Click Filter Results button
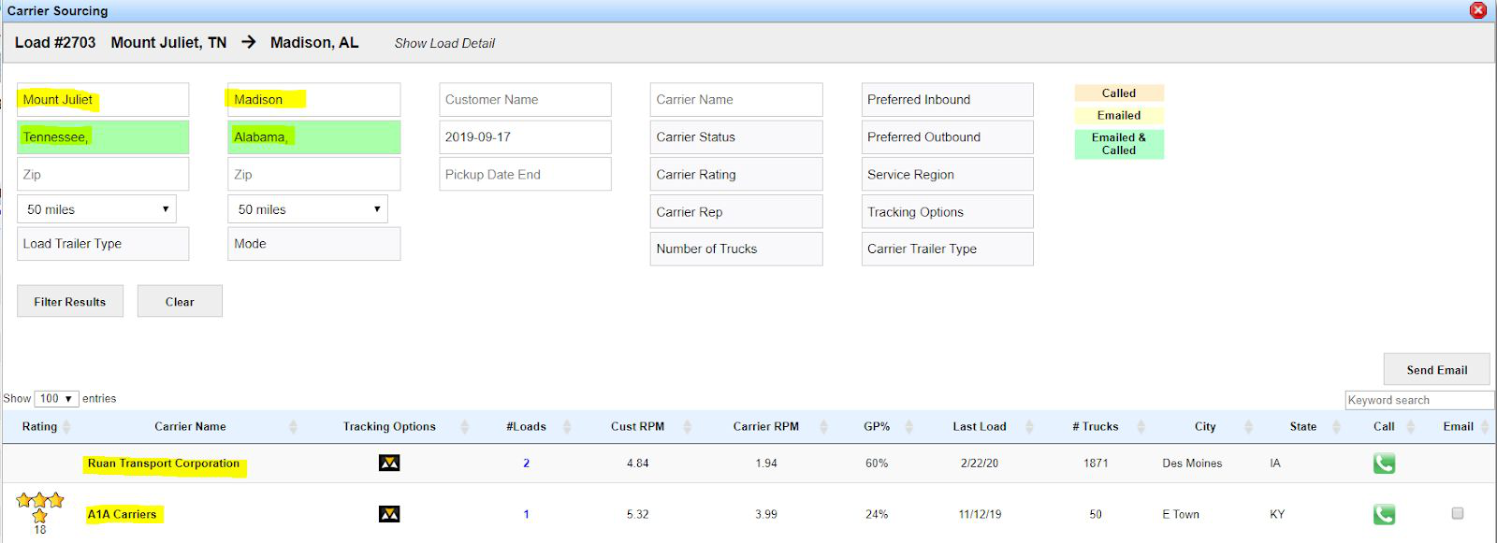The height and width of the screenshot is (543, 1497). [70, 301]
